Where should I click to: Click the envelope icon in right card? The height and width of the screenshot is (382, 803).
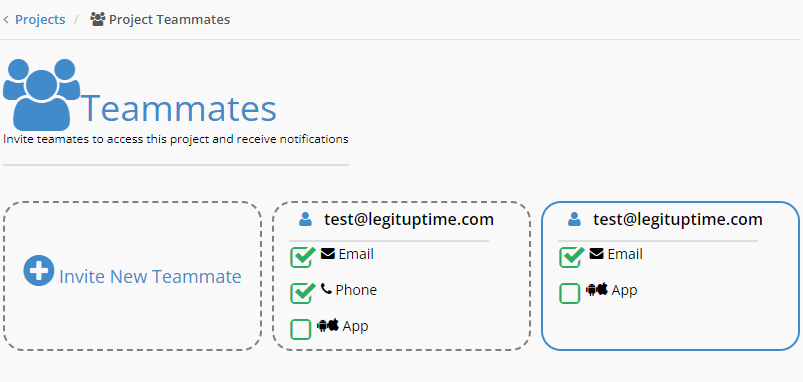tap(597, 253)
